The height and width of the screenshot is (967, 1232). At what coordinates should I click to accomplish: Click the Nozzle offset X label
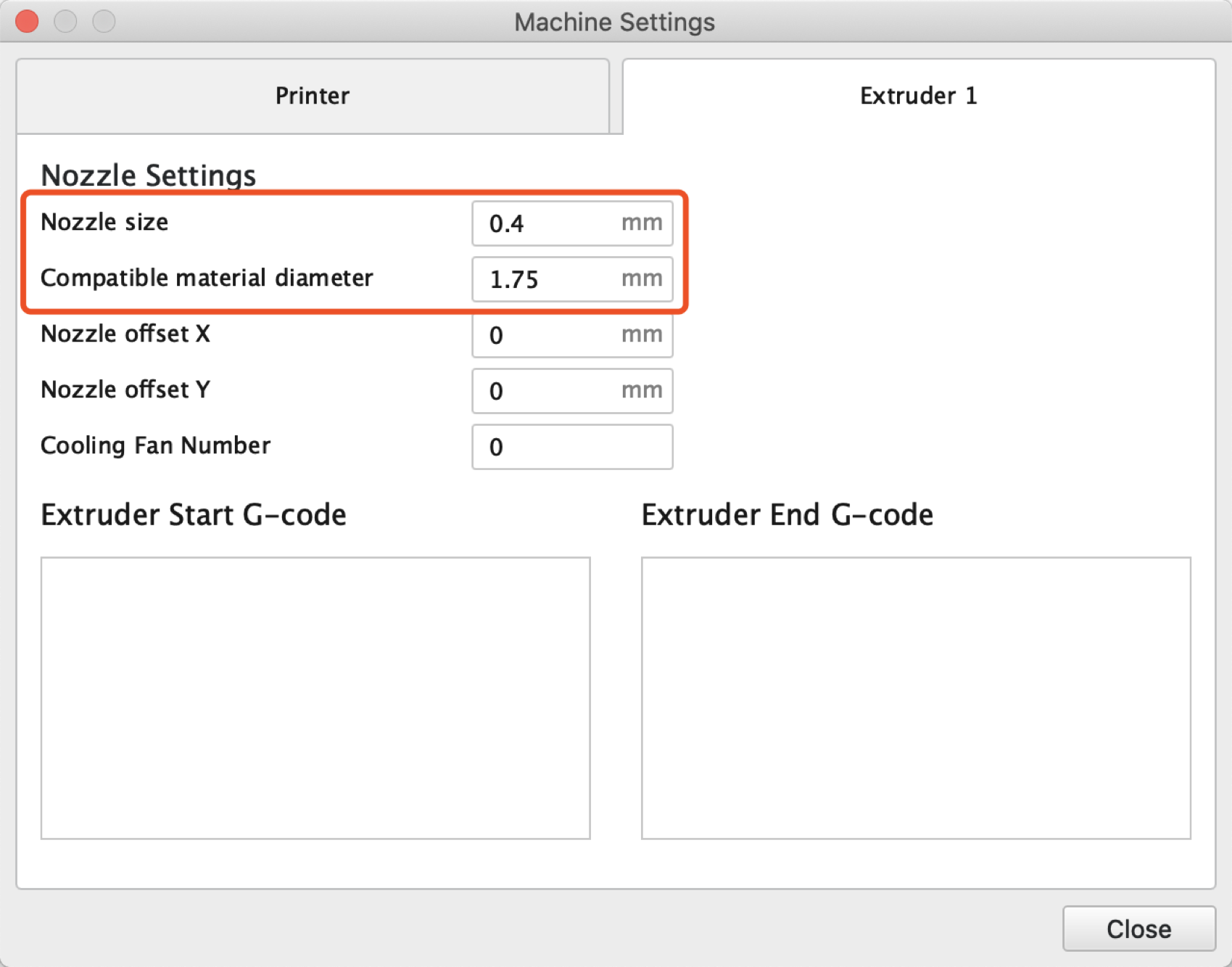coord(125,334)
